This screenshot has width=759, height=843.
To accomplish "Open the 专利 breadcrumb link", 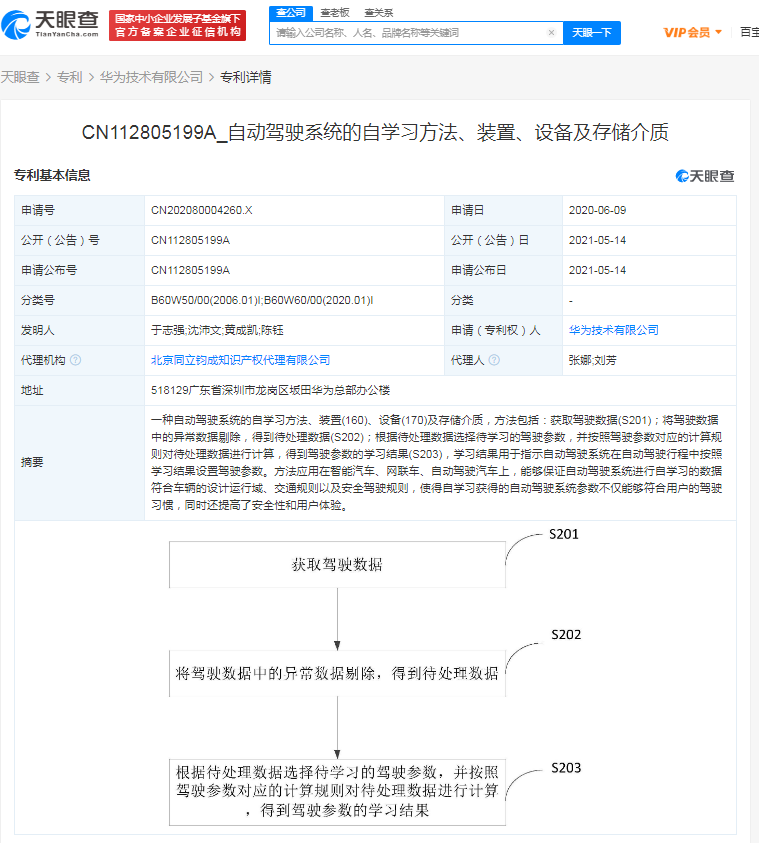I will (70, 77).
